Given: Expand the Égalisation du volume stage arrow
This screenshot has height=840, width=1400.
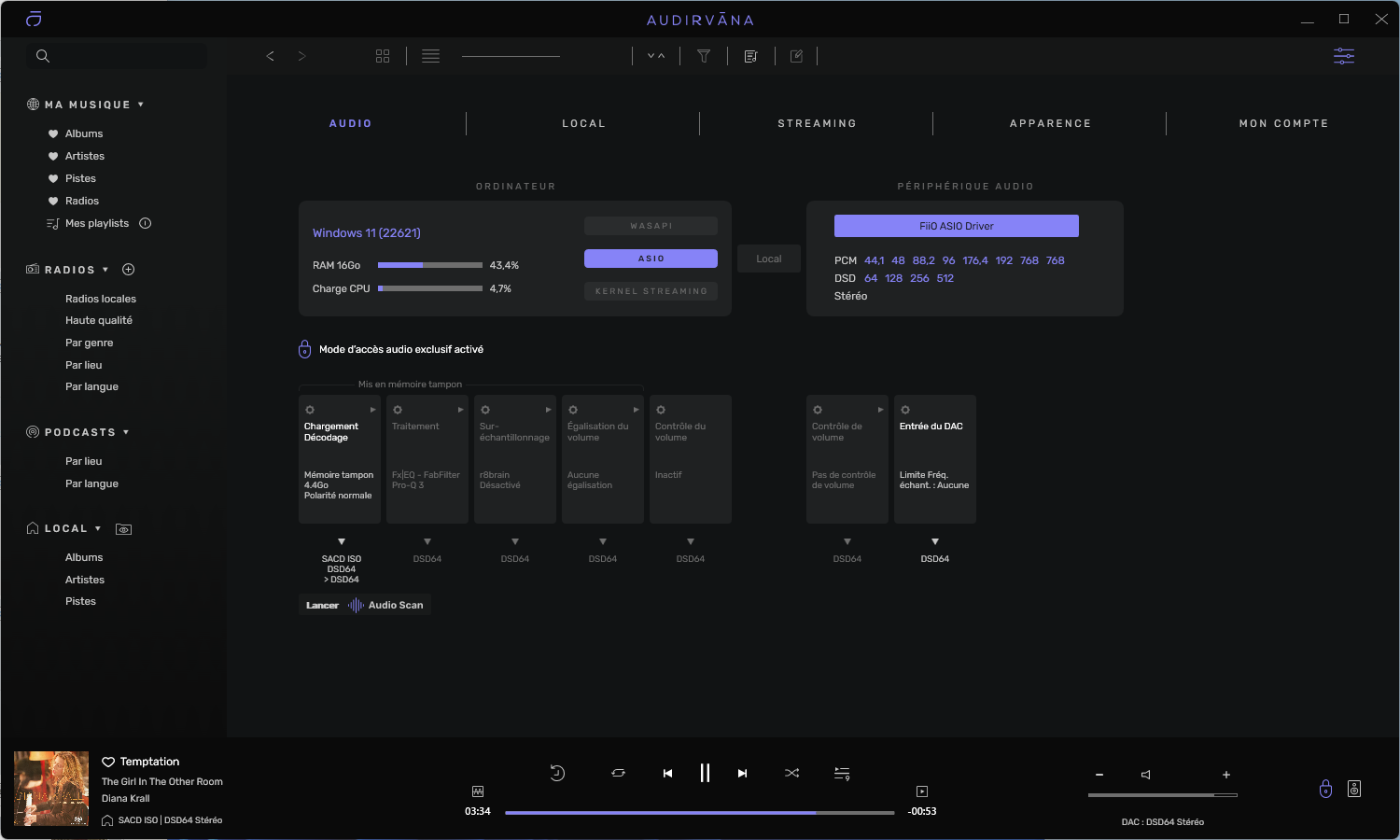Looking at the screenshot, I should [637, 410].
